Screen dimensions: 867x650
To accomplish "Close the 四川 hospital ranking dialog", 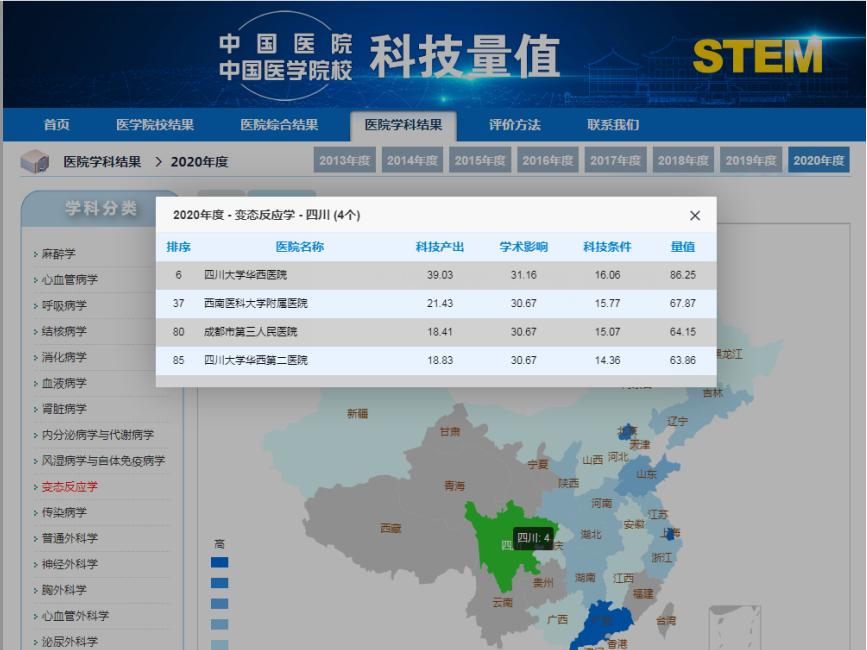I will (x=695, y=215).
